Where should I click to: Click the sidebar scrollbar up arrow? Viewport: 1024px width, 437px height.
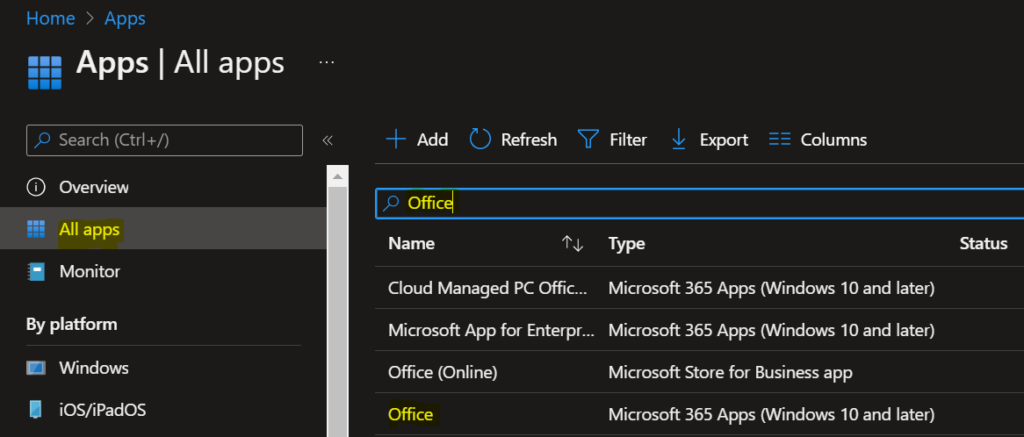click(338, 176)
